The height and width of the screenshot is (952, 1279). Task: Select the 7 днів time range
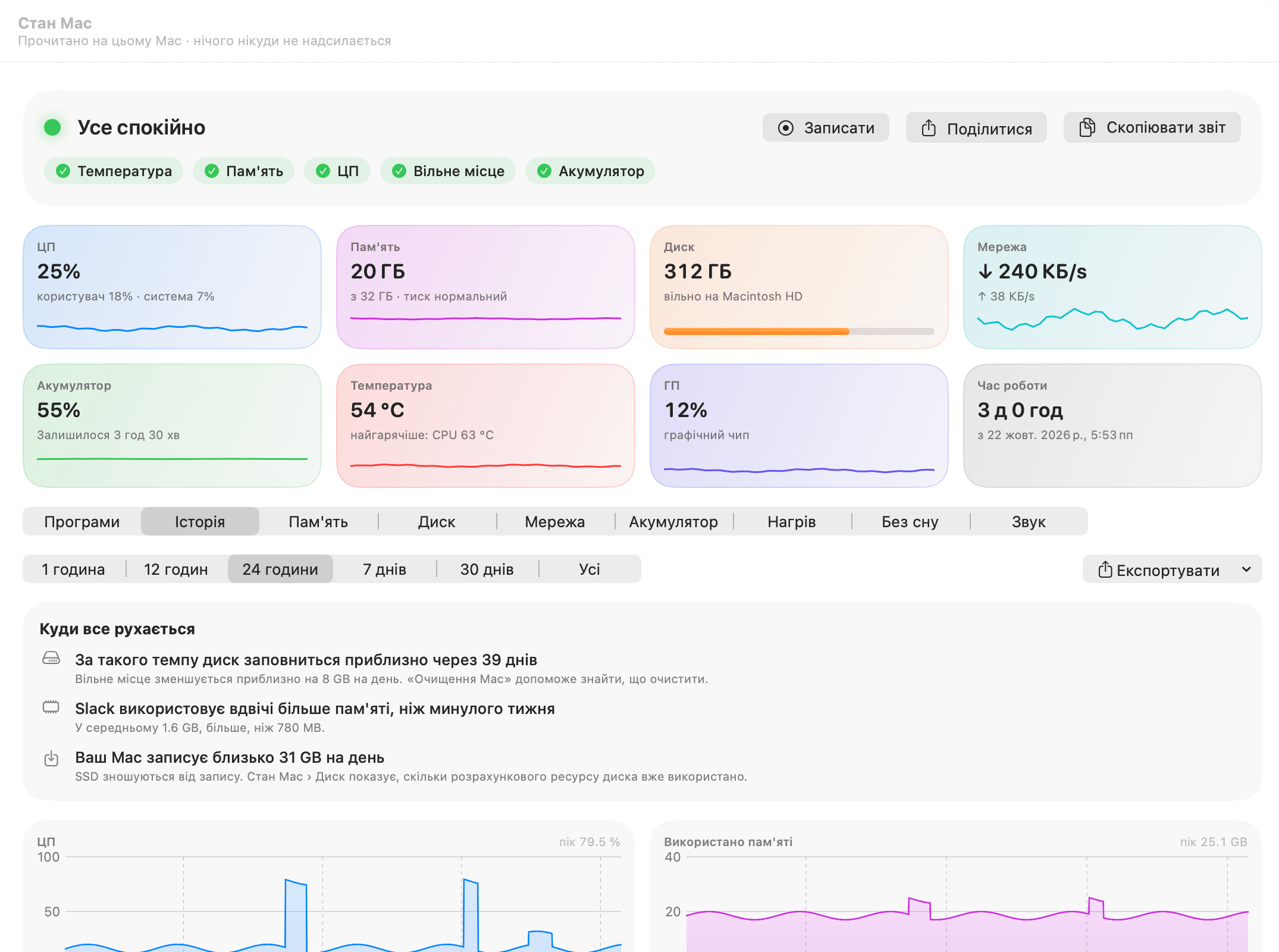tap(384, 569)
